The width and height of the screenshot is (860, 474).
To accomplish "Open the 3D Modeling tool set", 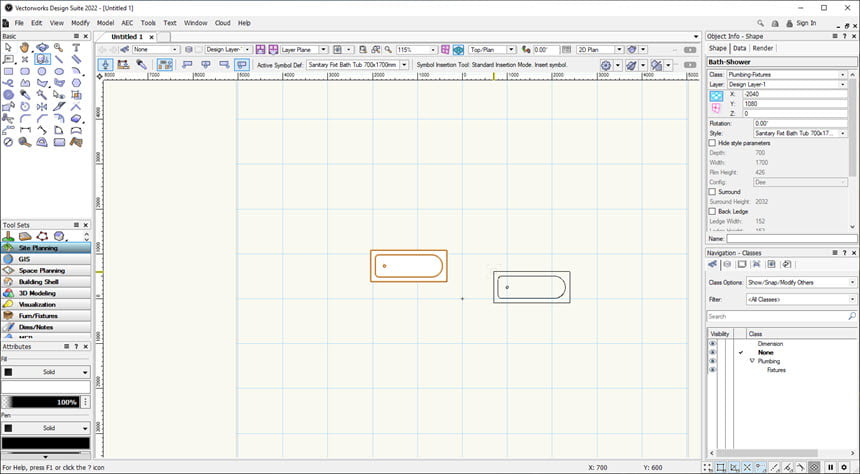I will tap(46, 294).
